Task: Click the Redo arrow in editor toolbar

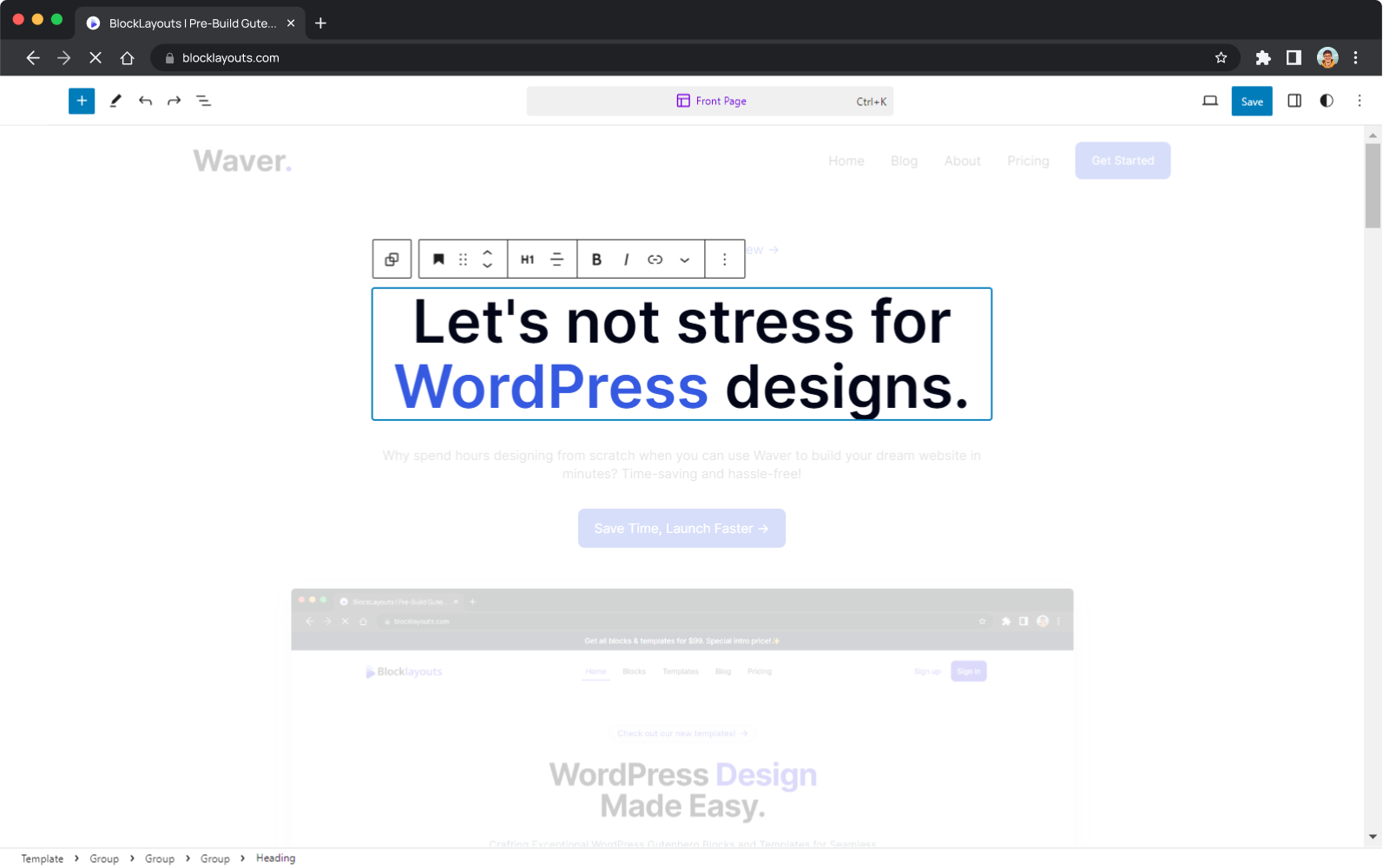Action: 175,101
